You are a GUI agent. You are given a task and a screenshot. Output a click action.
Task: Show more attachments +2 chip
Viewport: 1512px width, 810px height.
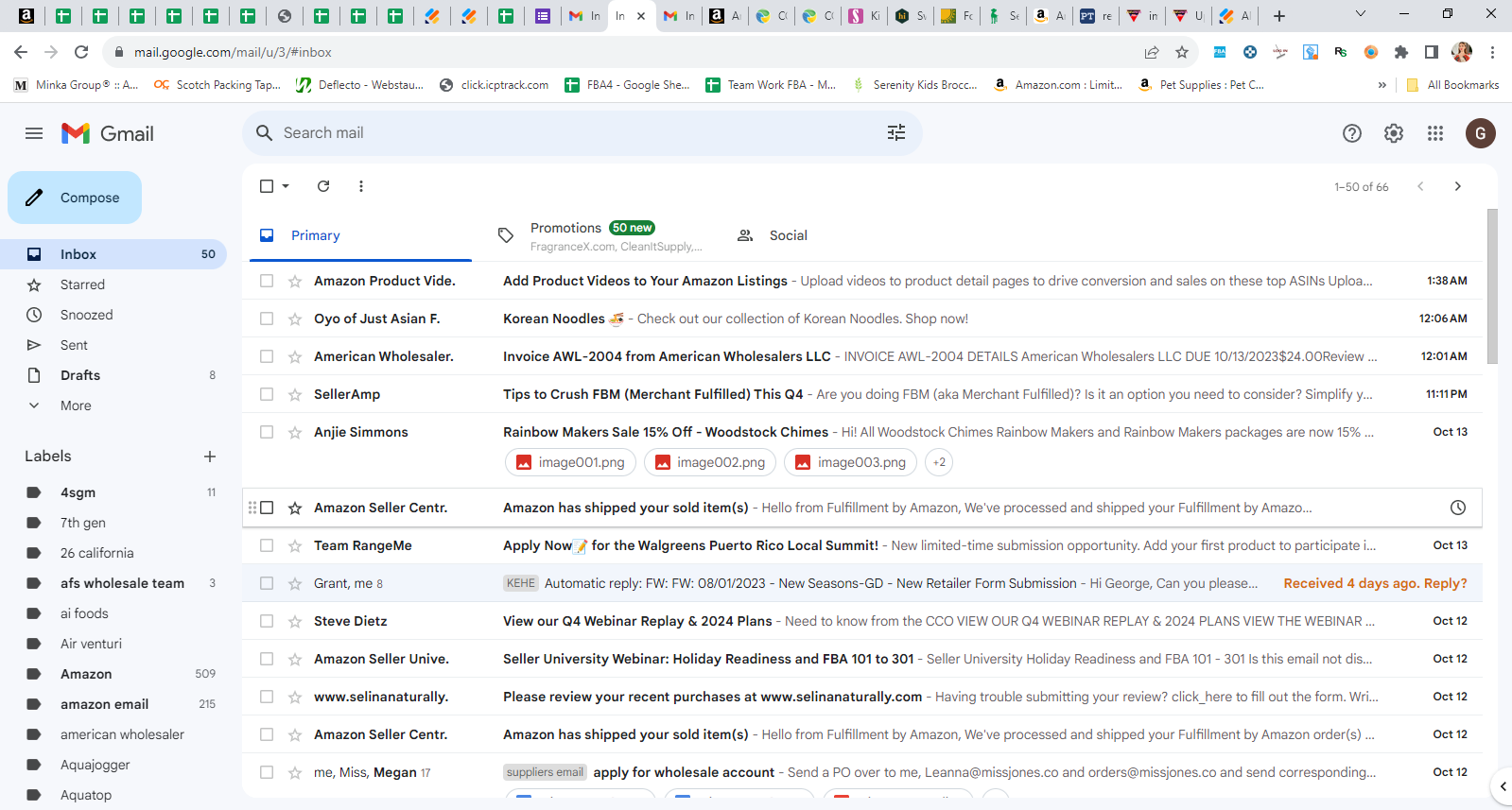pyautogui.click(x=939, y=462)
